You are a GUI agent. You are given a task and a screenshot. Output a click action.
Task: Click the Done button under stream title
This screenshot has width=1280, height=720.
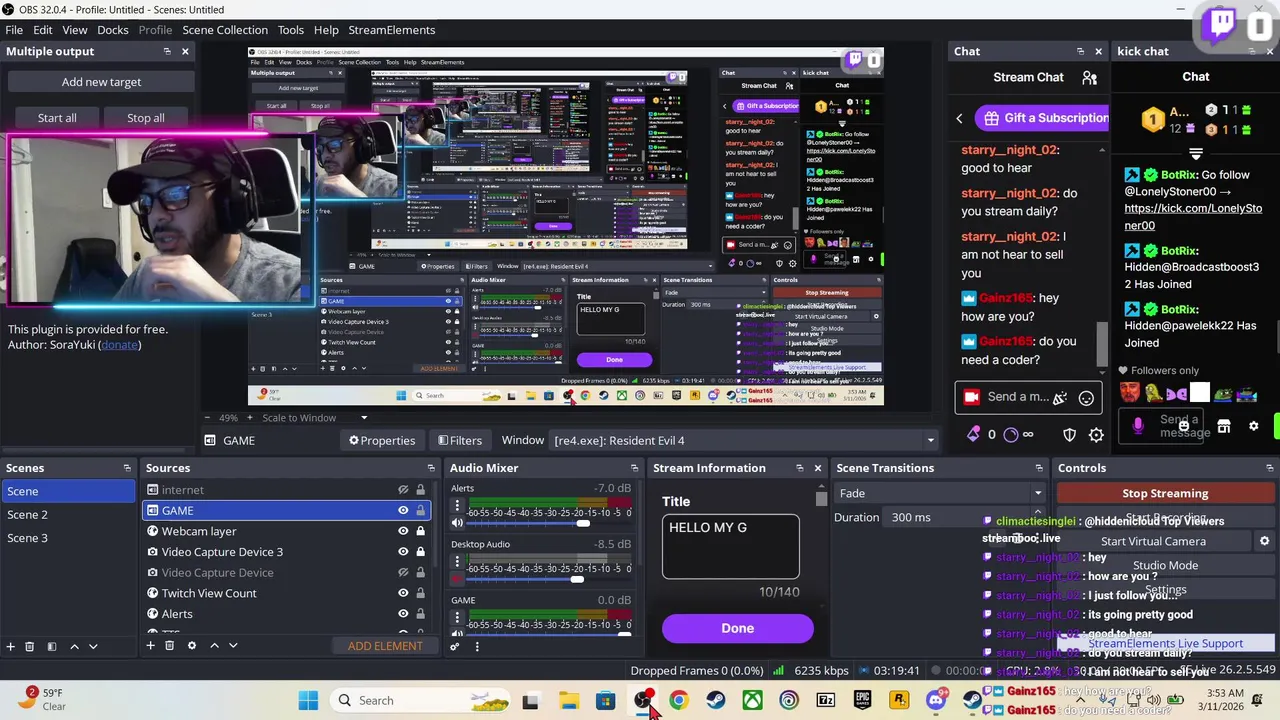click(737, 628)
